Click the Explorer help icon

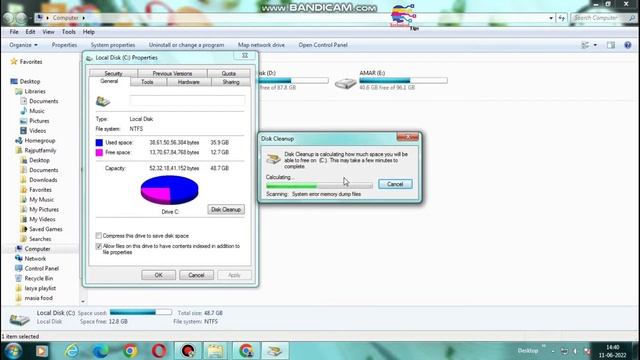pyautogui.click(x=628, y=45)
